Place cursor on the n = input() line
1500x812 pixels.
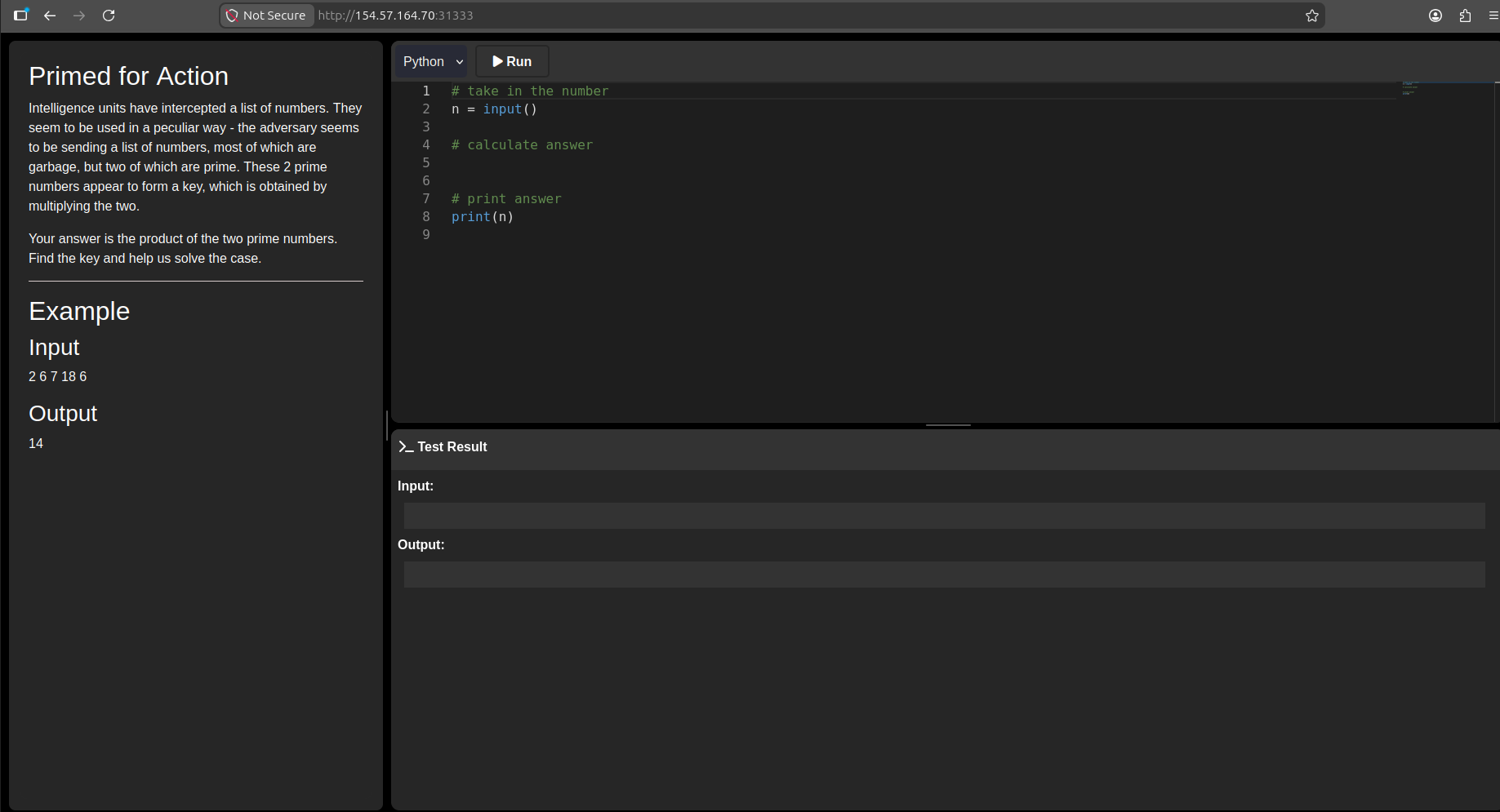click(x=494, y=109)
